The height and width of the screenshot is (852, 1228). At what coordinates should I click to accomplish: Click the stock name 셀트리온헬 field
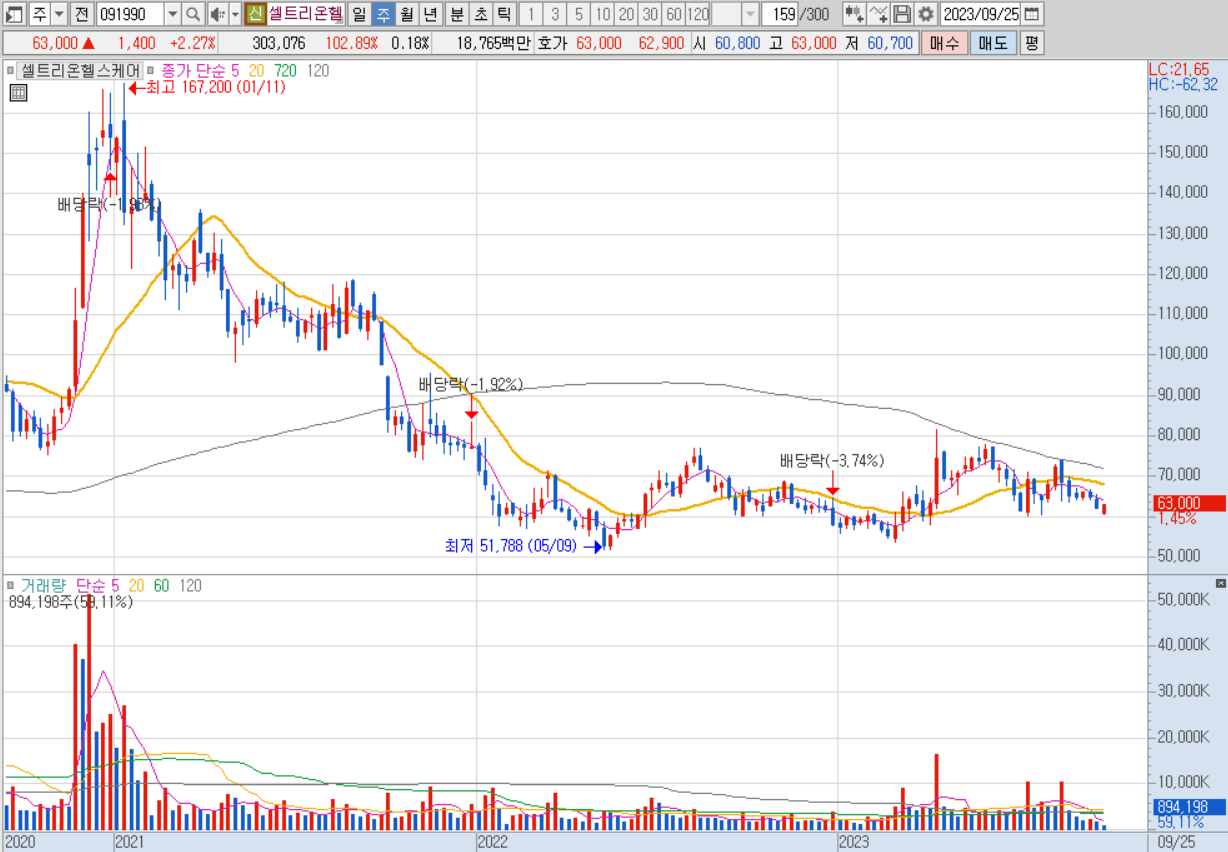pos(305,14)
